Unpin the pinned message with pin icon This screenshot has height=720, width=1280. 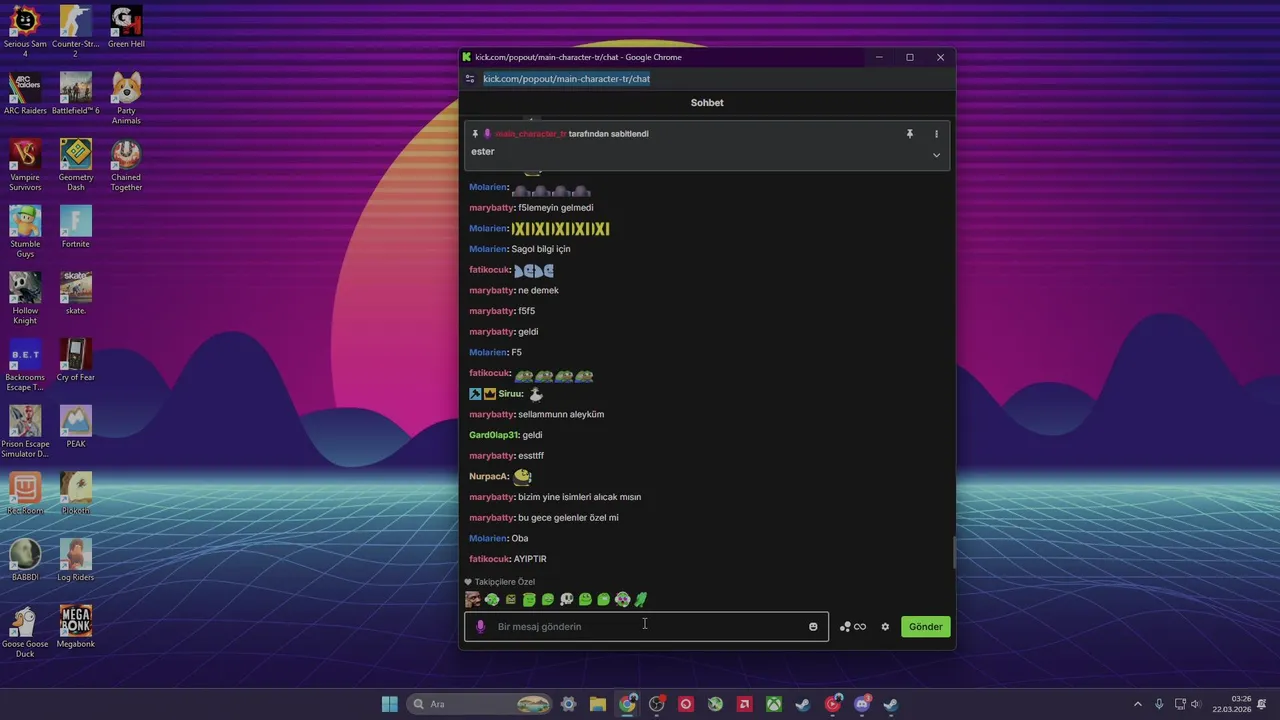910,134
